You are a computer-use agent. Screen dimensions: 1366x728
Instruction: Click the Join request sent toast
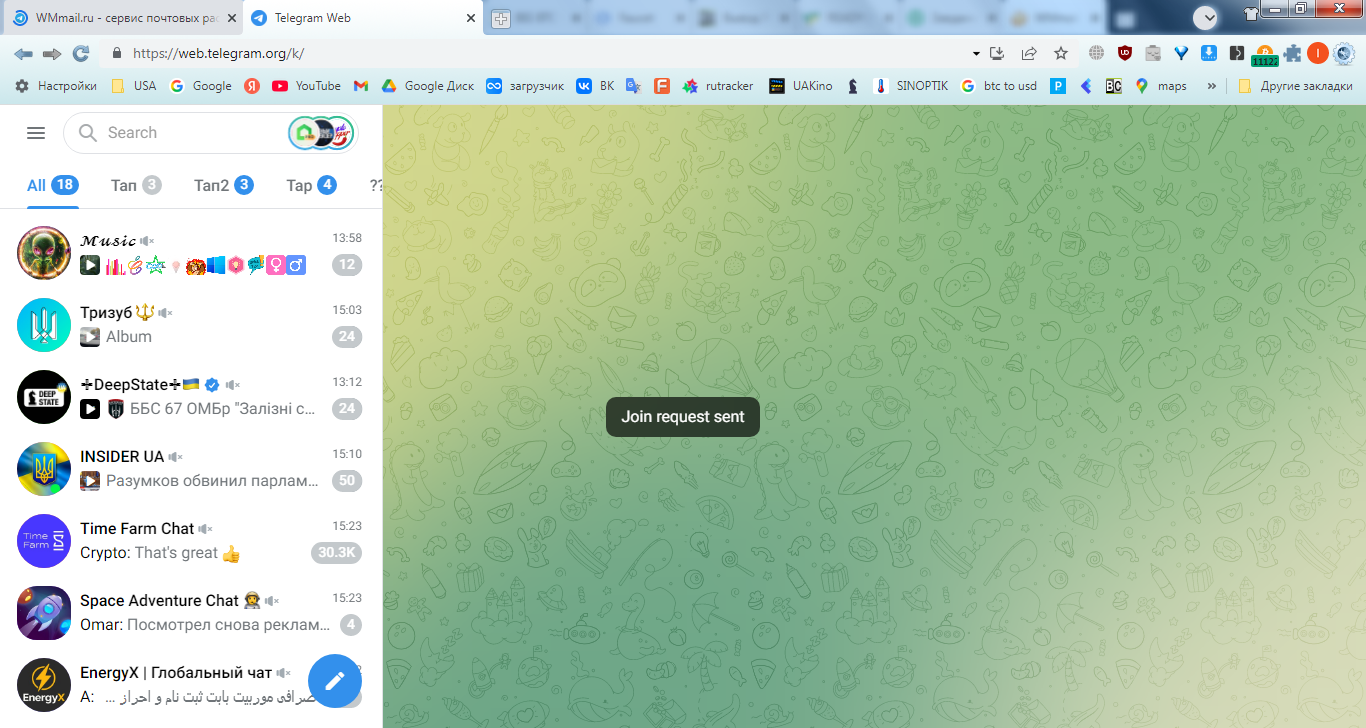[x=683, y=417]
